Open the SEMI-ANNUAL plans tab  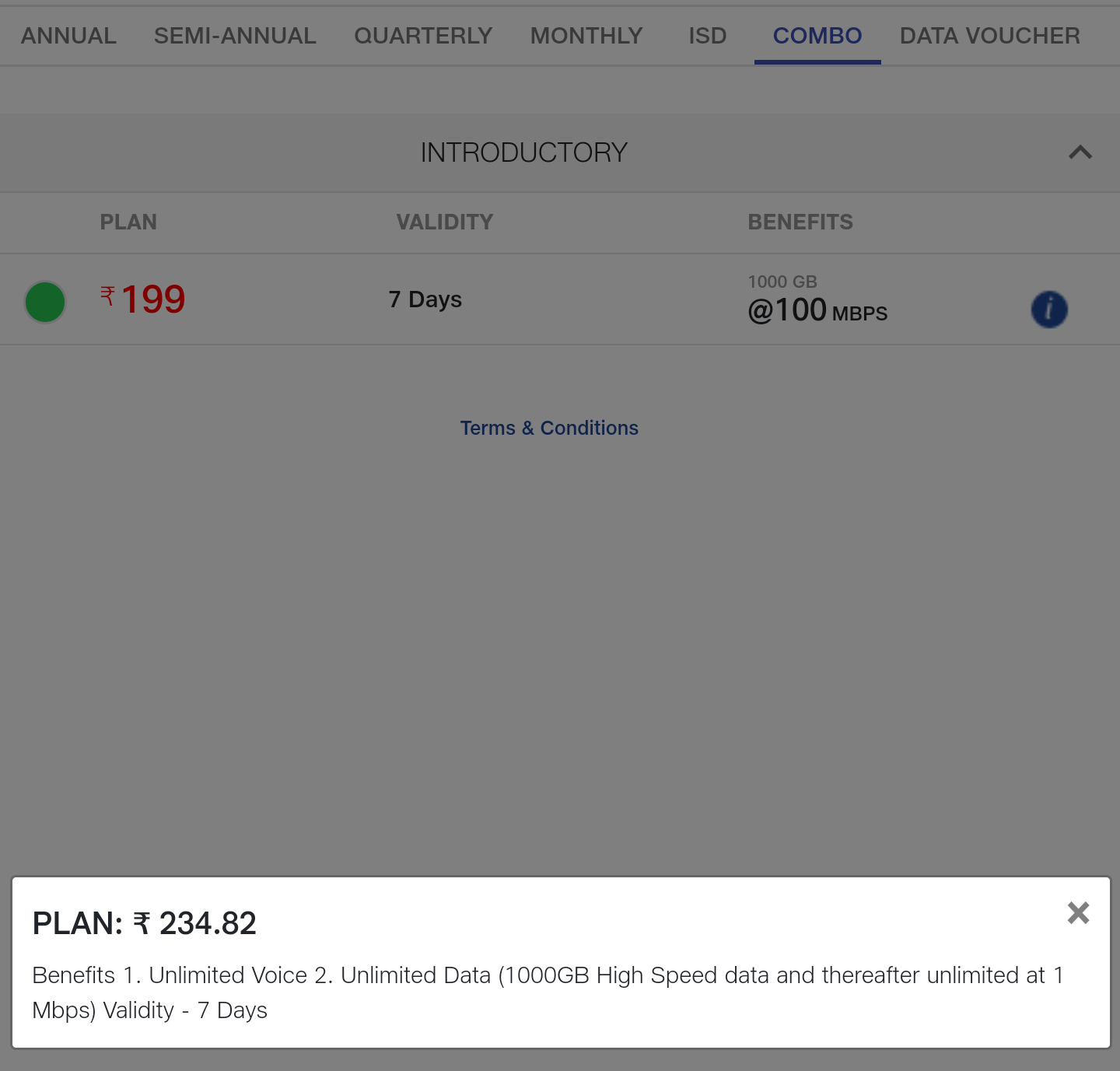(235, 36)
